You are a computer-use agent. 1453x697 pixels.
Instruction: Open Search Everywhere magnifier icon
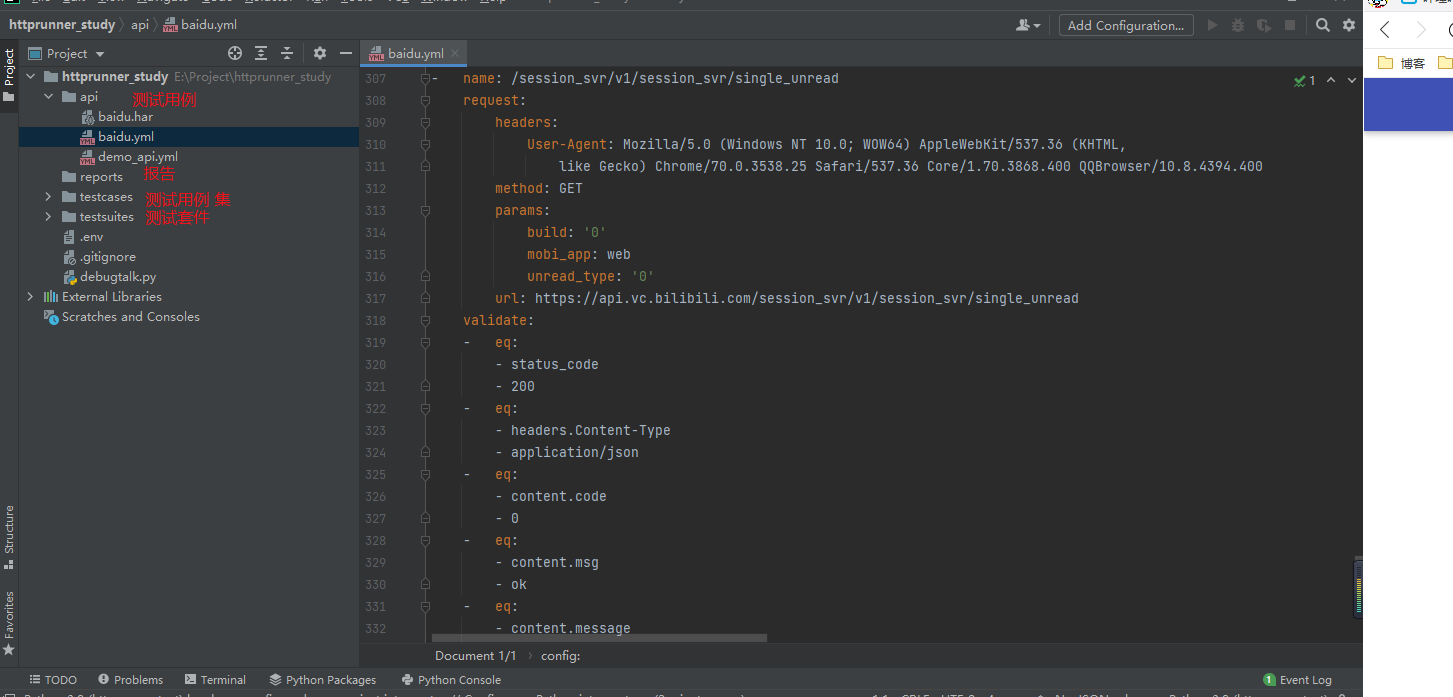coord(1323,25)
